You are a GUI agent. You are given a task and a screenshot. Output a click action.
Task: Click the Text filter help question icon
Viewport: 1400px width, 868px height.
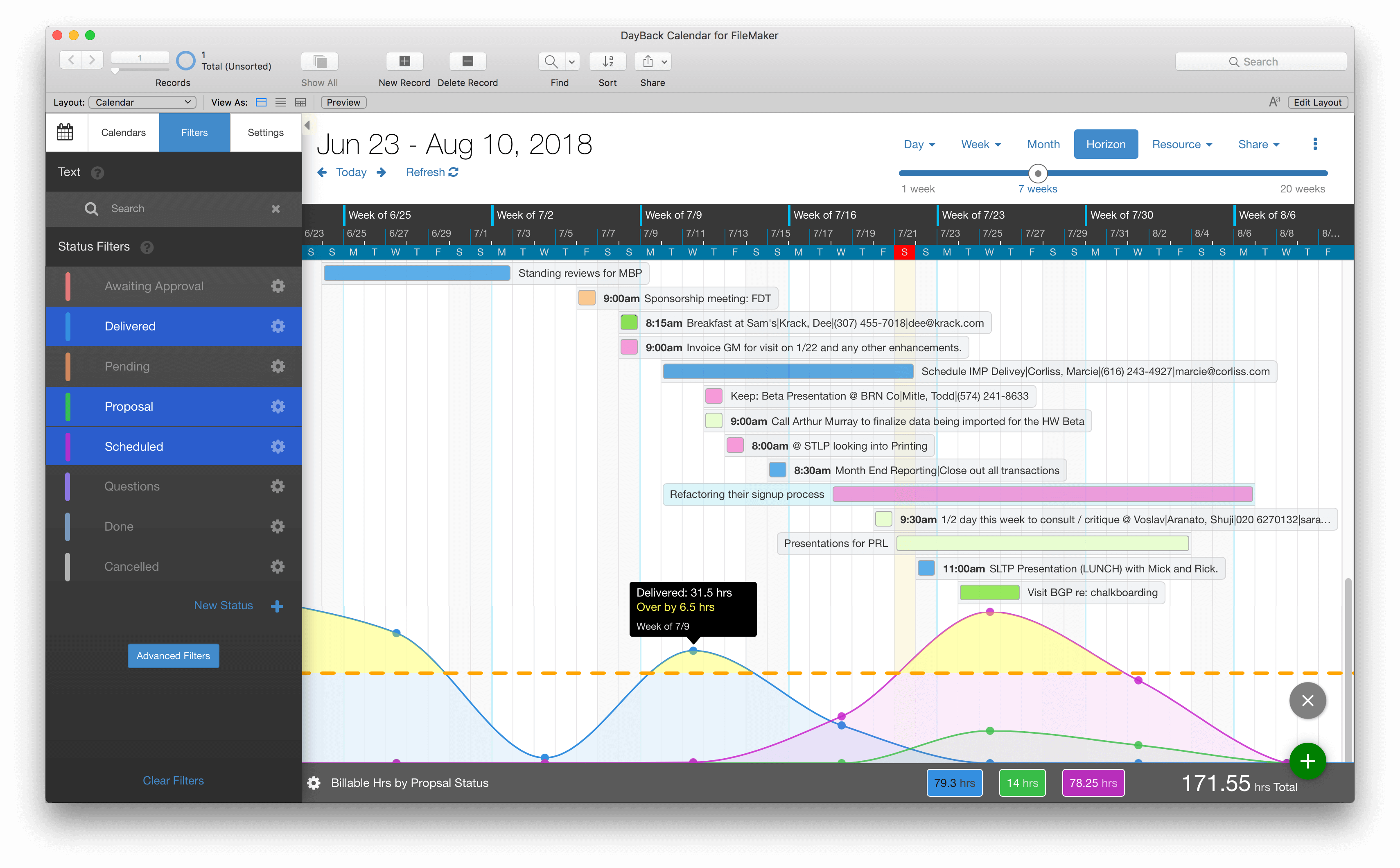click(x=97, y=173)
